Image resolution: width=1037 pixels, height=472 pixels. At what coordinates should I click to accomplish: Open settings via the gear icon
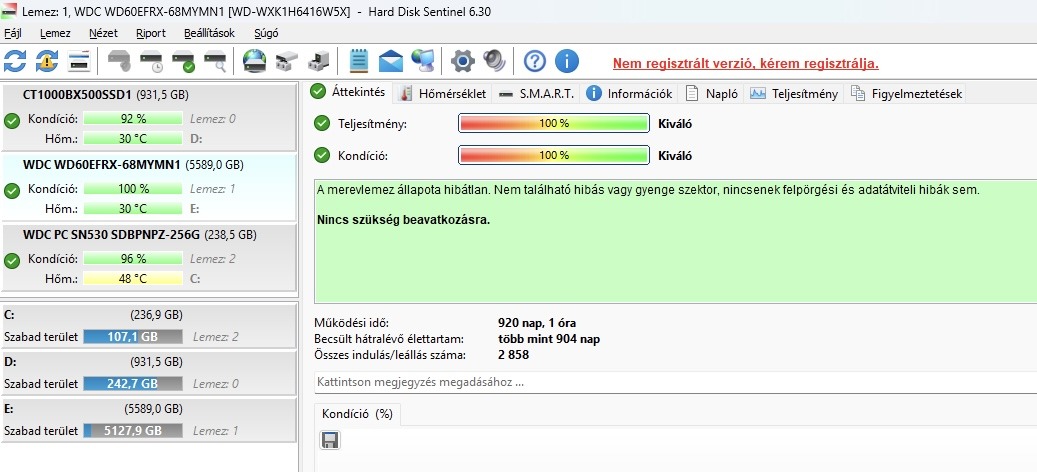pyautogui.click(x=463, y=61)
